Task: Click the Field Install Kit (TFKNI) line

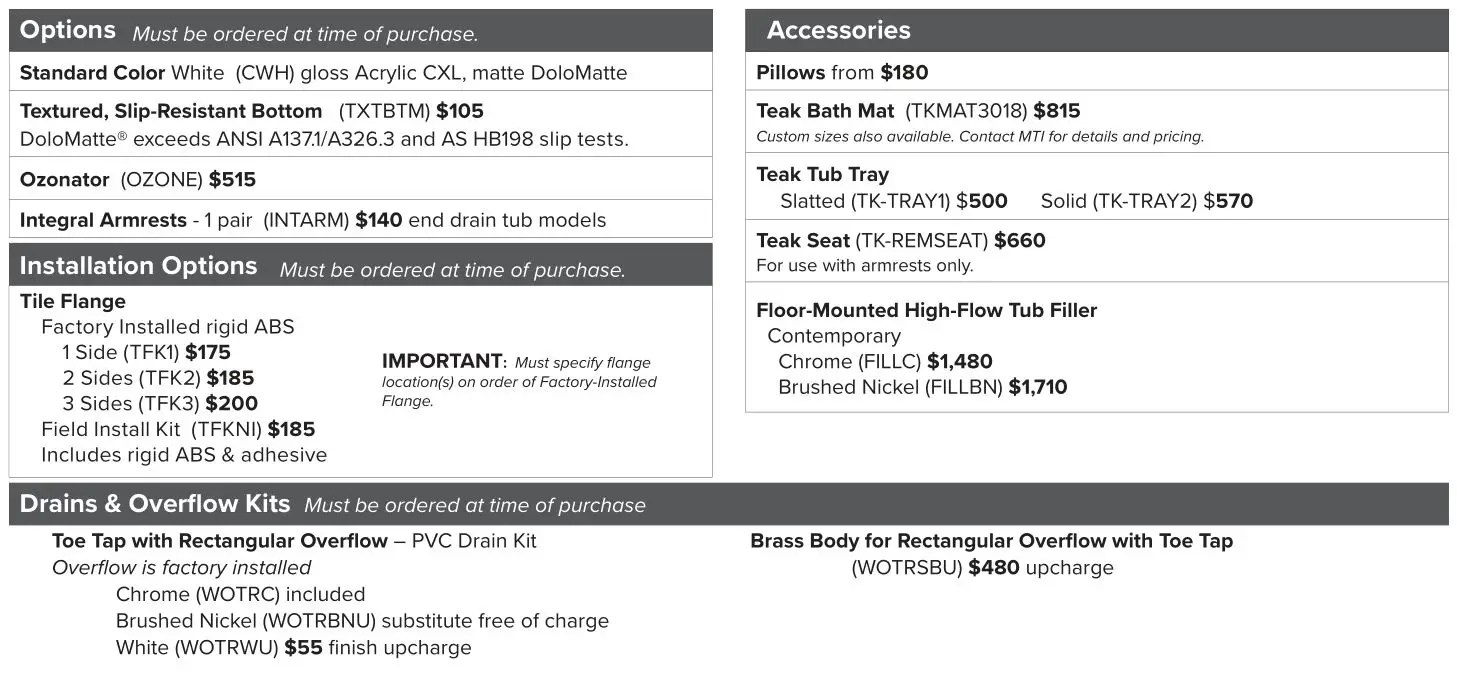Action: click(178, 430)
